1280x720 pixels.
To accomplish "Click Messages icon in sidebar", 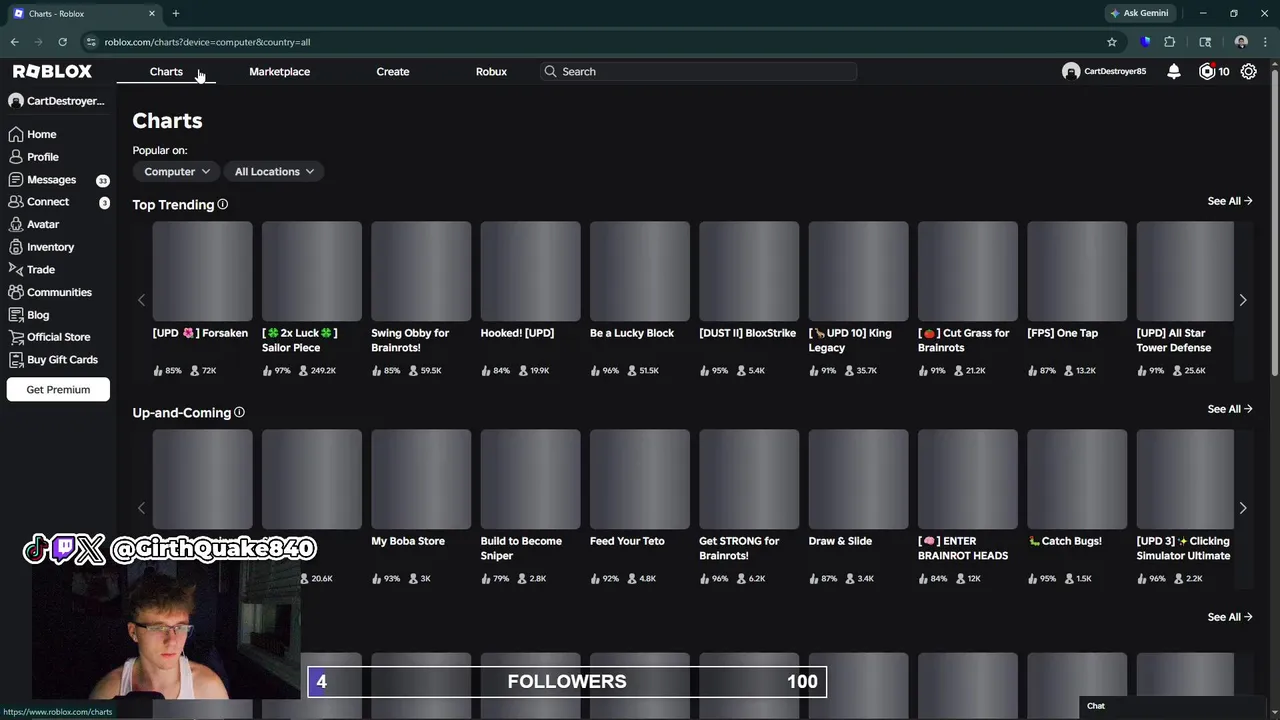I will 16,179.
